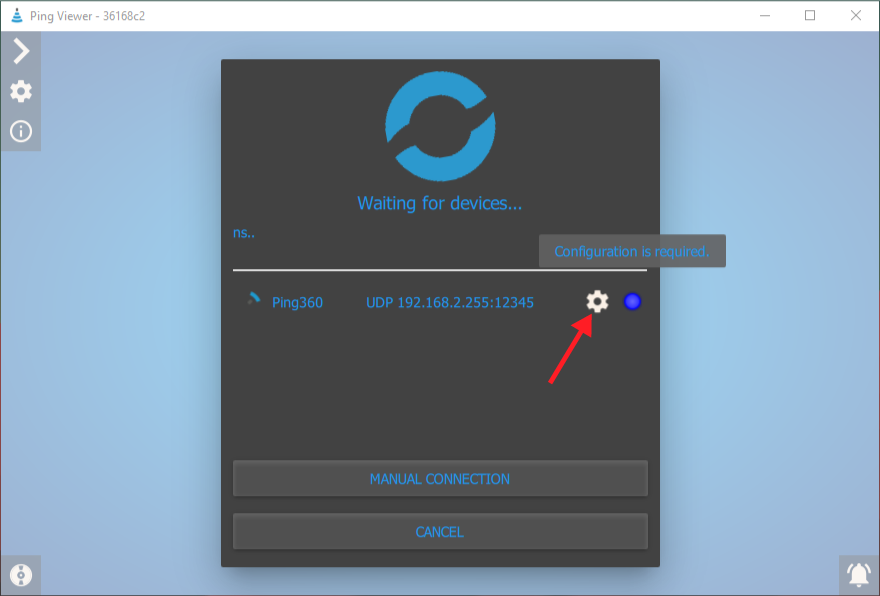This screenshot has height=596, width=880.
Task: Open Ping360 configuration gear icon
Action: (597, 301)
